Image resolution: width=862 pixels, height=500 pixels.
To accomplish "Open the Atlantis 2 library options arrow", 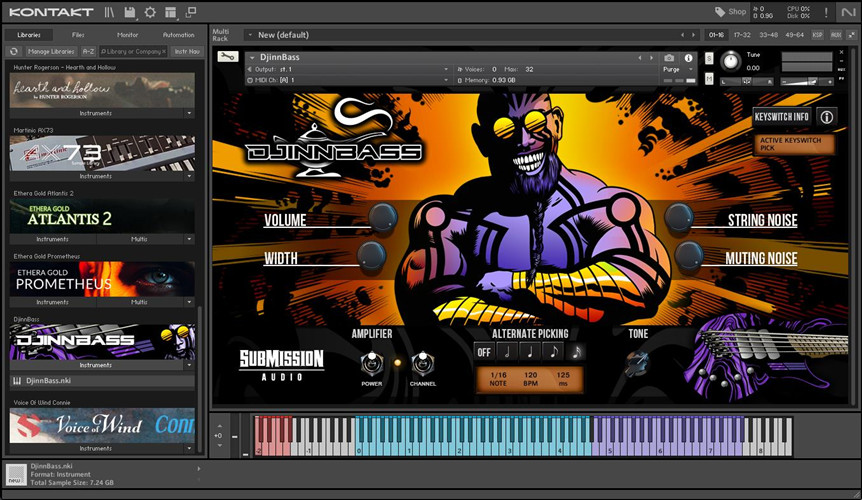I will (x=189, y=239).
